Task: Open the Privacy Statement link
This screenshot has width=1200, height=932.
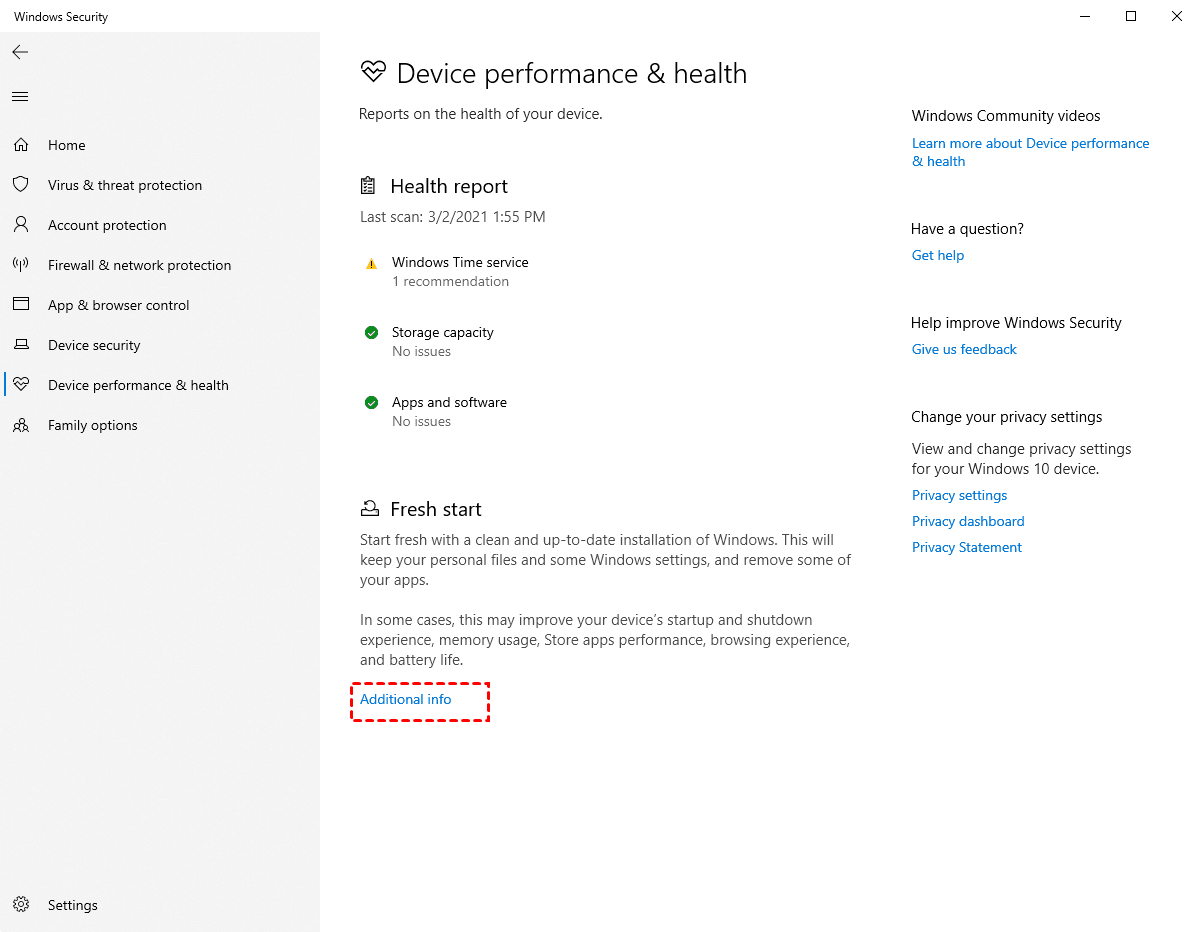Action: (967, 547)
